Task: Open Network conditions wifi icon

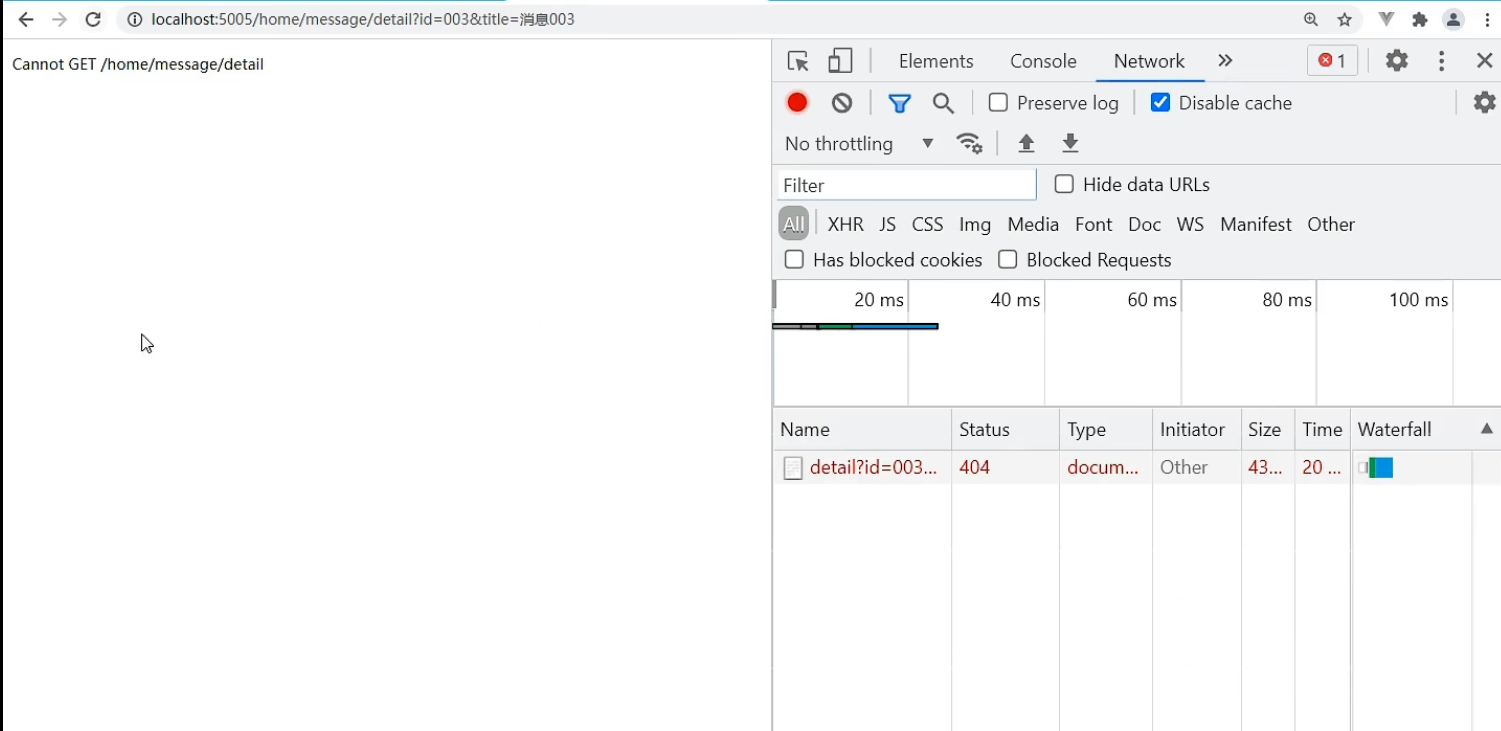Action: coord(969,143)
